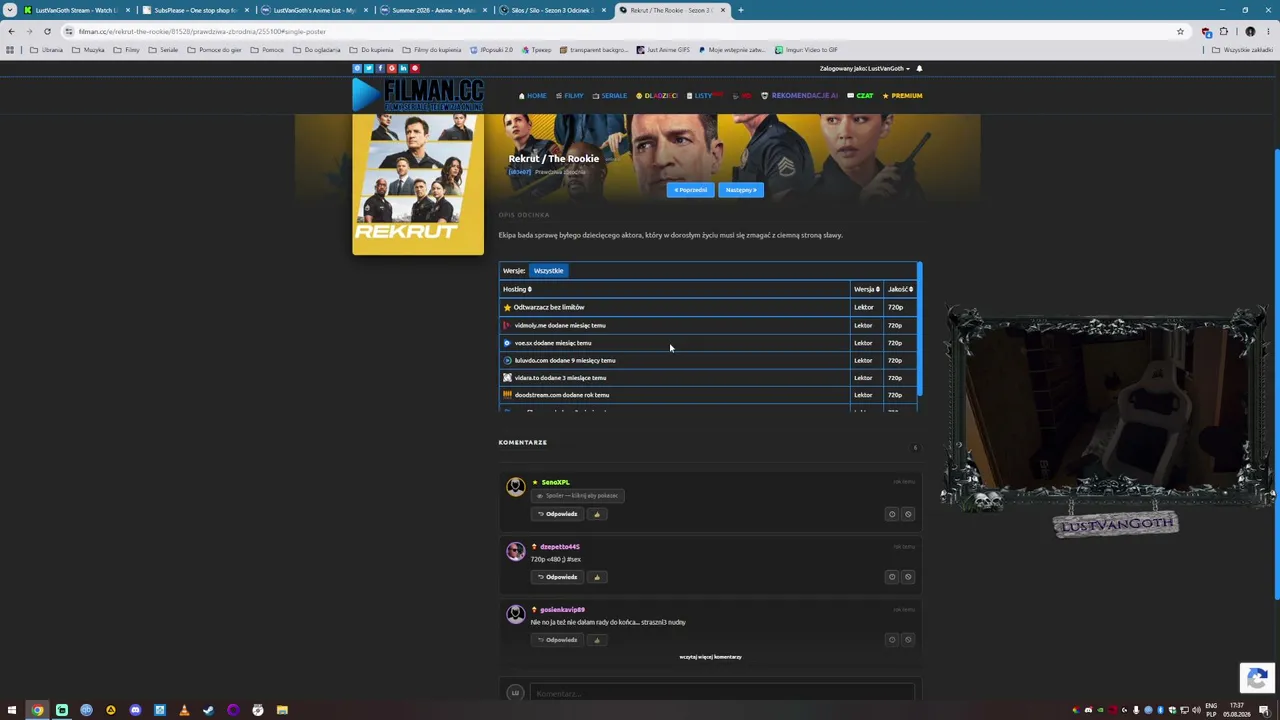Open FILMY in site navigation
This screenshot has height=720, width=1280.
point(570,96)
